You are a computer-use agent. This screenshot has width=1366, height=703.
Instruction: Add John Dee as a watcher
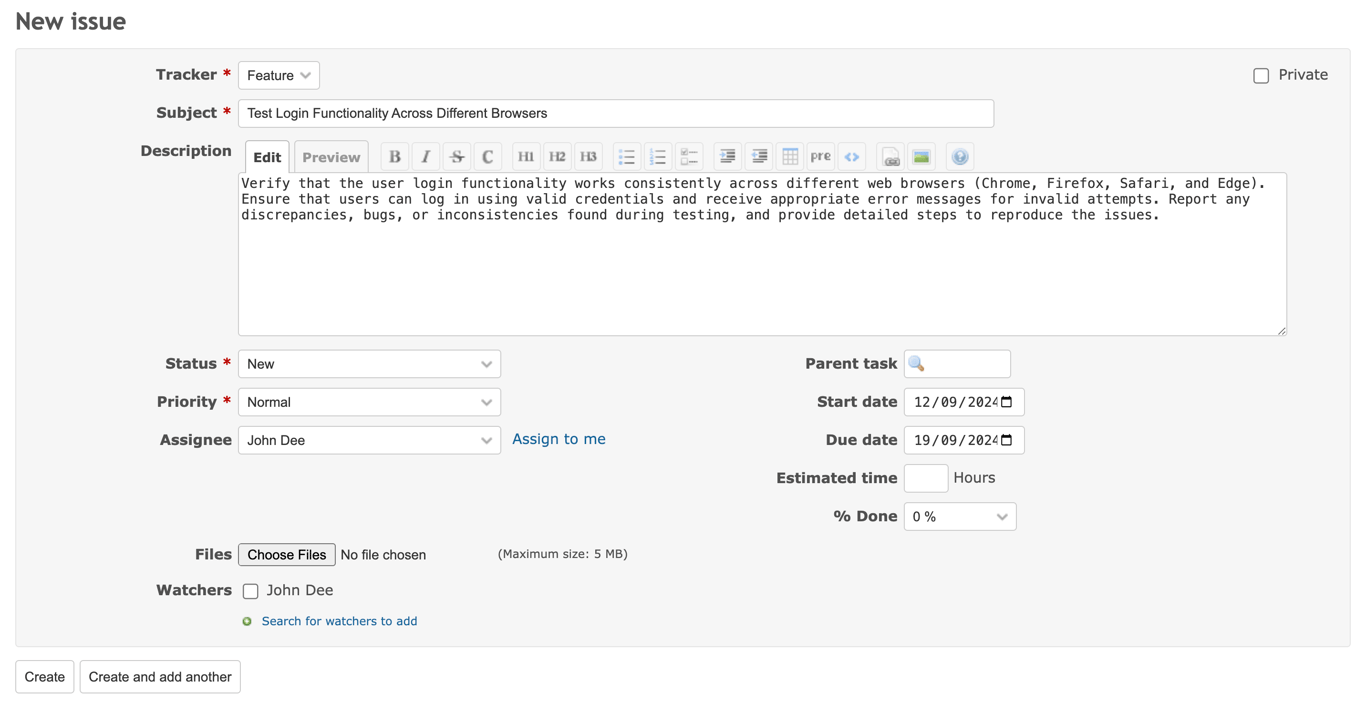250,591
